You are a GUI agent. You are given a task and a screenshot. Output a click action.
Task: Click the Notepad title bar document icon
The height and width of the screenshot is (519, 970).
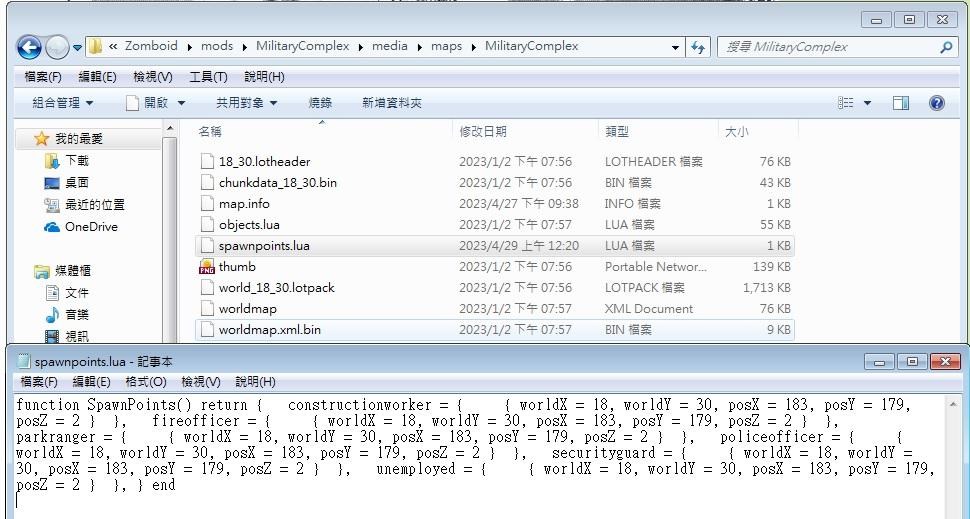tap(24, 361)
